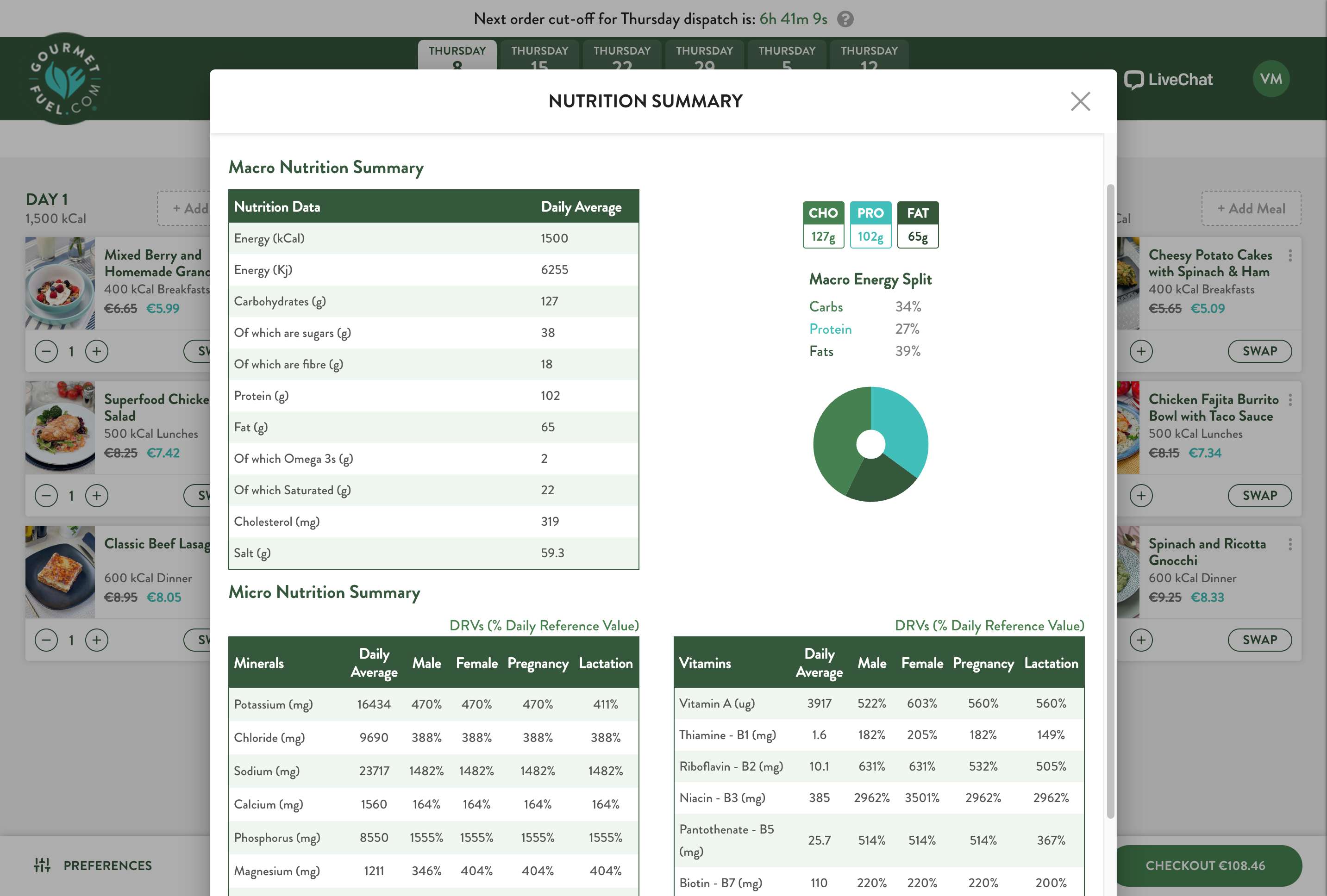This screenshot has height=896, width=1327.
Task: Open options menu for Cheesy Potato Cakes
Action: [x=1290, y=255]
